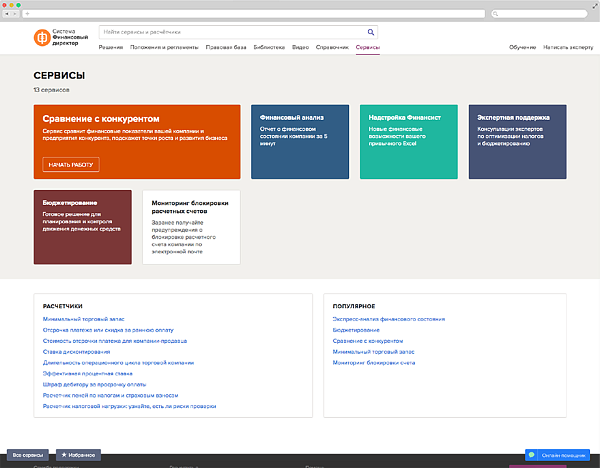This screenshot has height=468, width=600.
Task: Click the fullscreen expand icon
Action: click(x=595, y=5)
